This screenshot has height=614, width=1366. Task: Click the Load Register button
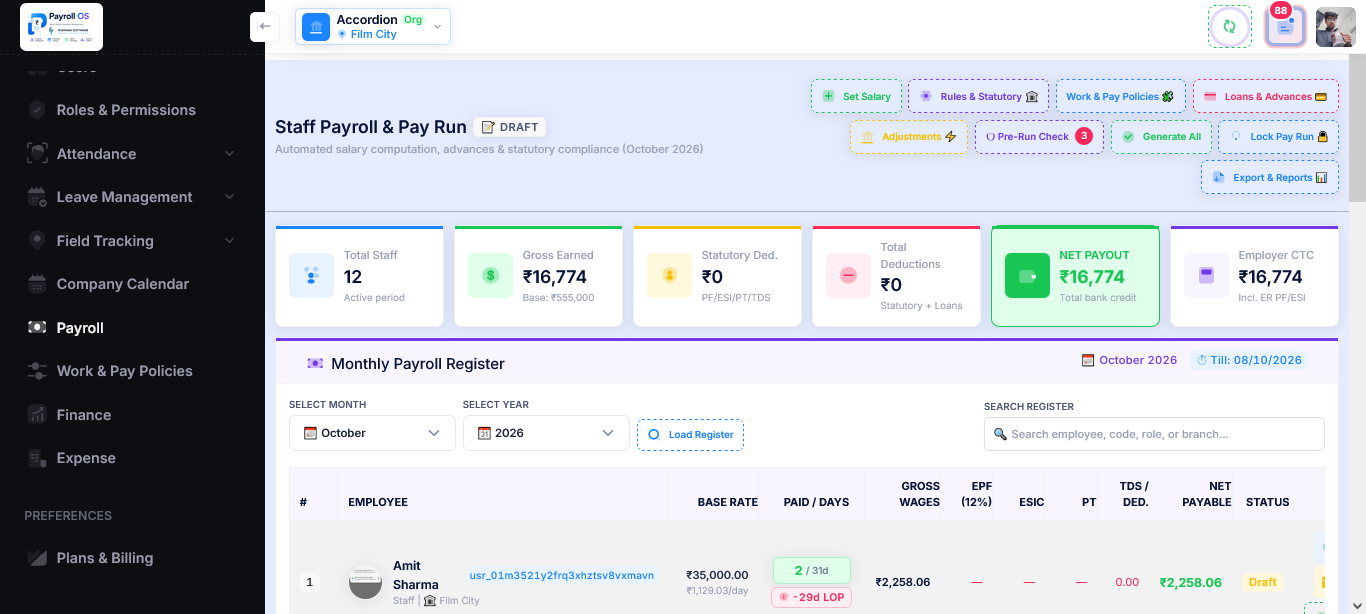click(x=690, y=434)
